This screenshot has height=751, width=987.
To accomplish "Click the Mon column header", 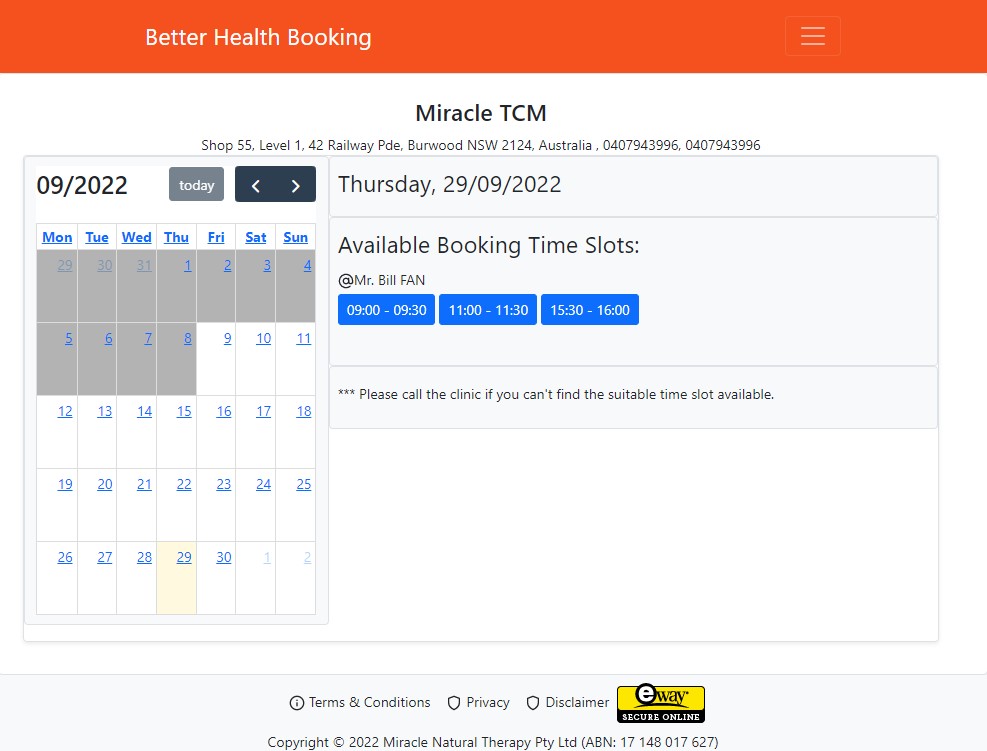I will pos(57,237).
